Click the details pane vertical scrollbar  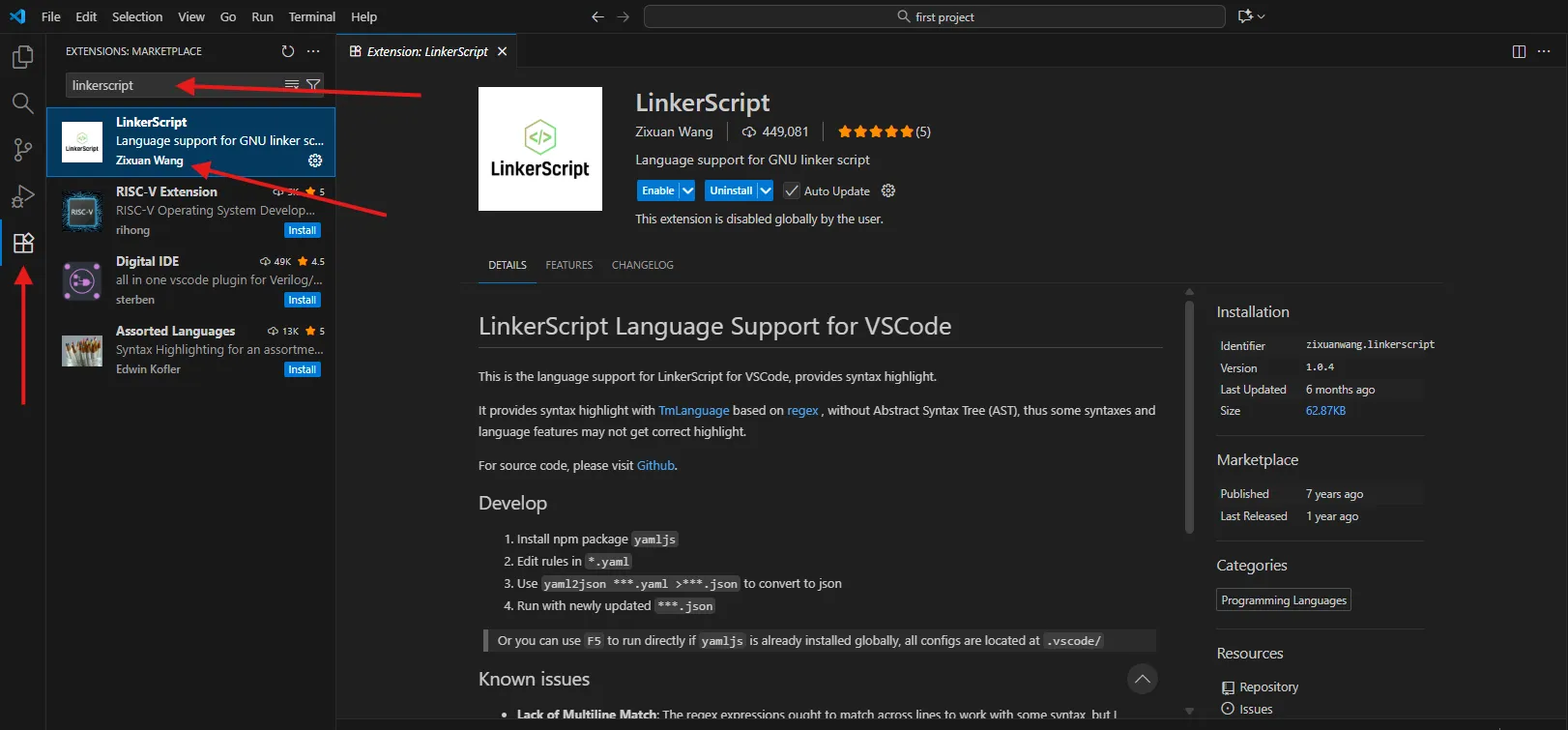click(1189, 416)
